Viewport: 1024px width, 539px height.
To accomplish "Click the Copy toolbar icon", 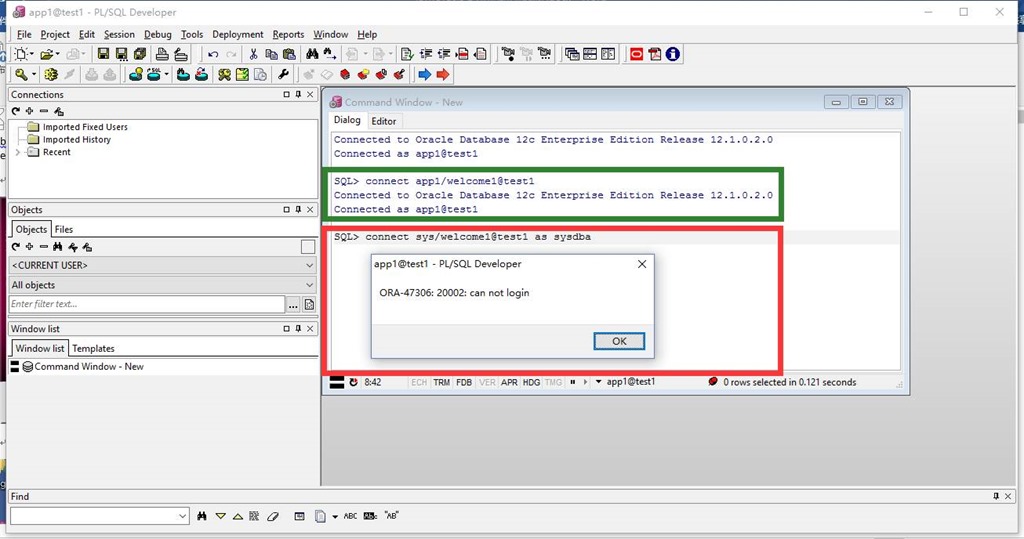I will click(x=271, y=54).
